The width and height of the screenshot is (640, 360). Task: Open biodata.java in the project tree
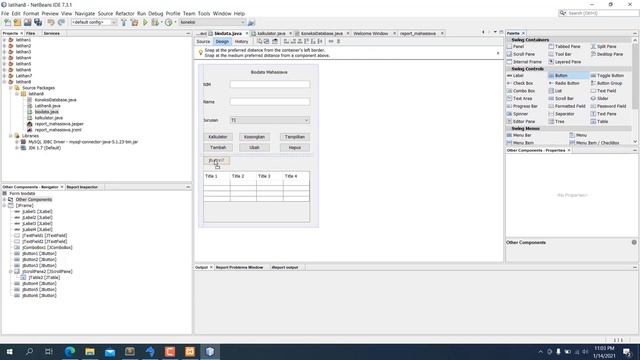pyautogui.click(x=47, y=112)
